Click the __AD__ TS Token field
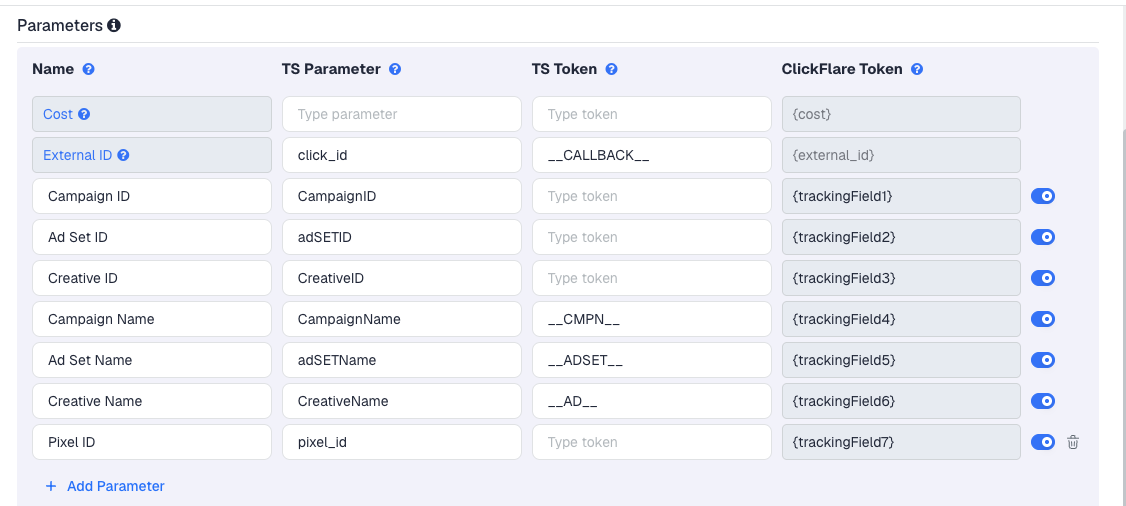The height and width of the screenshot is (506, 1126). [x=652, y=400]
